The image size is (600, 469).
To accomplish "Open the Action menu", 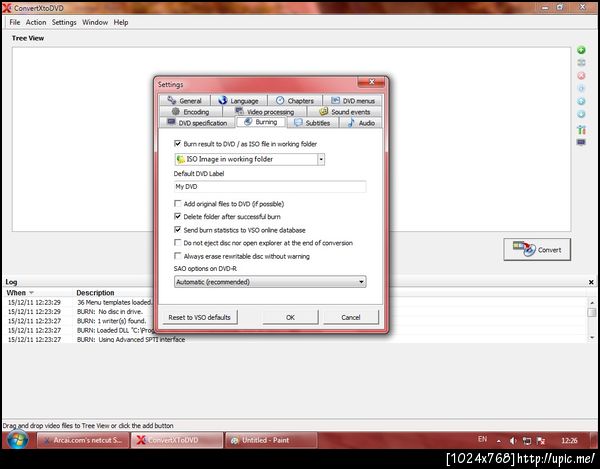I will pyautogui.click(x=36, y=22).
